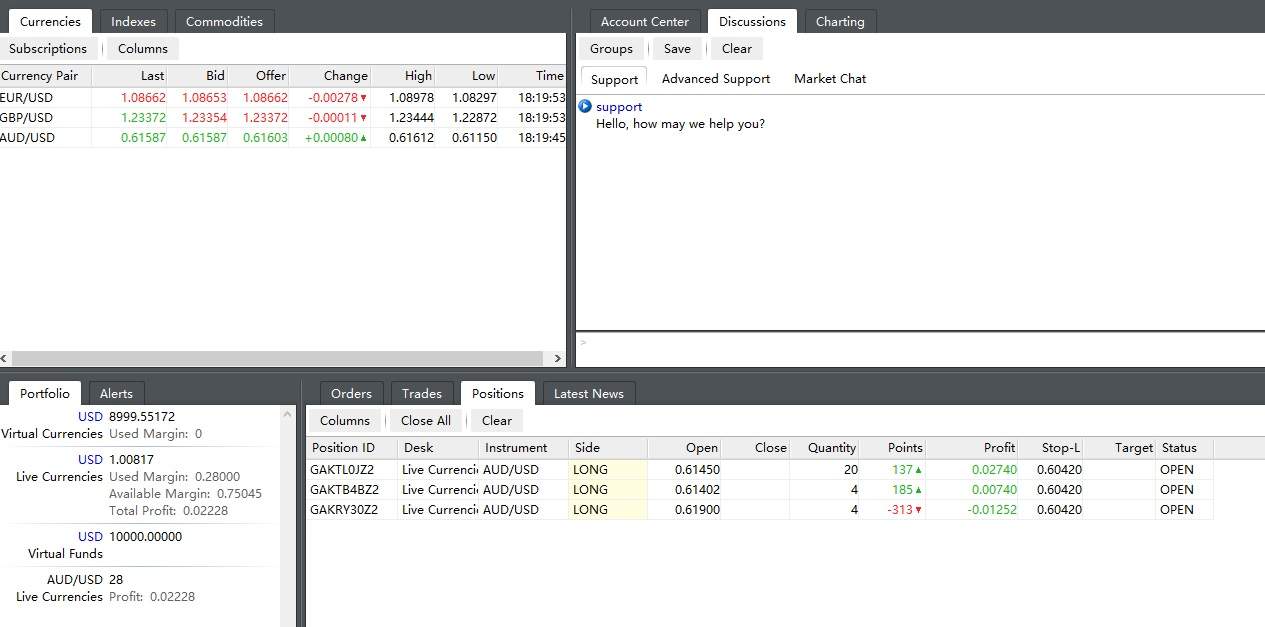This screenshot has height=627, width=1265.
Task: Click Clear button in Discussions toolbar
Action: point(737,48)
